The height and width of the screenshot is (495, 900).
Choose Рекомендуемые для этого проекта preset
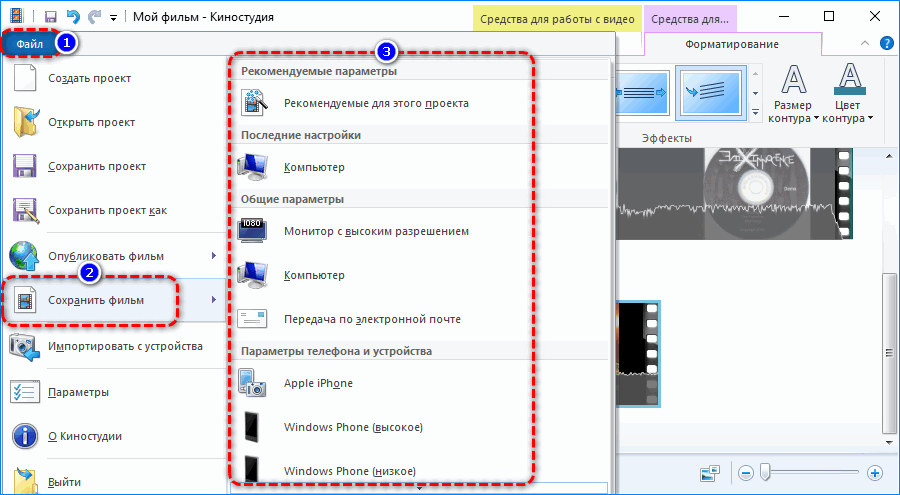click(376, 102)
